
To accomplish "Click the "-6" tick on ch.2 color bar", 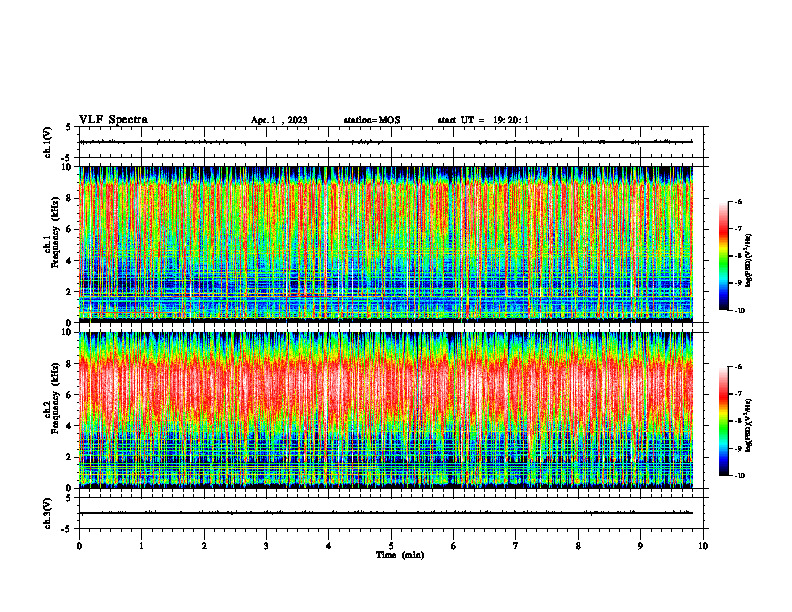I will [738, 367].
